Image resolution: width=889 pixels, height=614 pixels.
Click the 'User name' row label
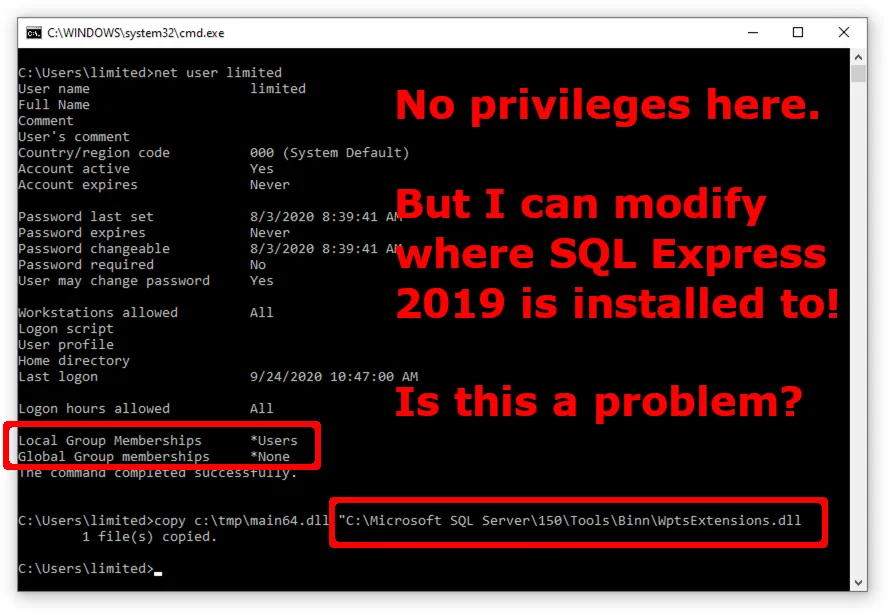click(x=54, y=88)
